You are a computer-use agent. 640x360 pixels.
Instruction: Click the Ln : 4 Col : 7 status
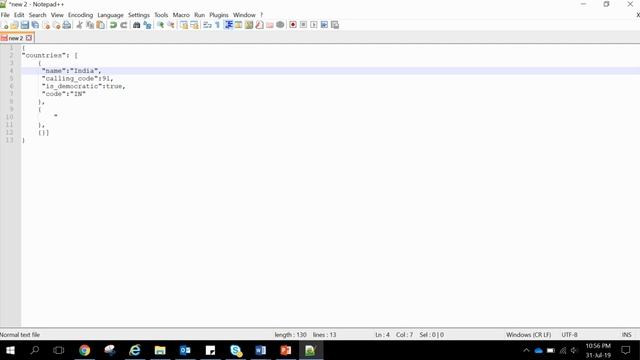[394, 335]
